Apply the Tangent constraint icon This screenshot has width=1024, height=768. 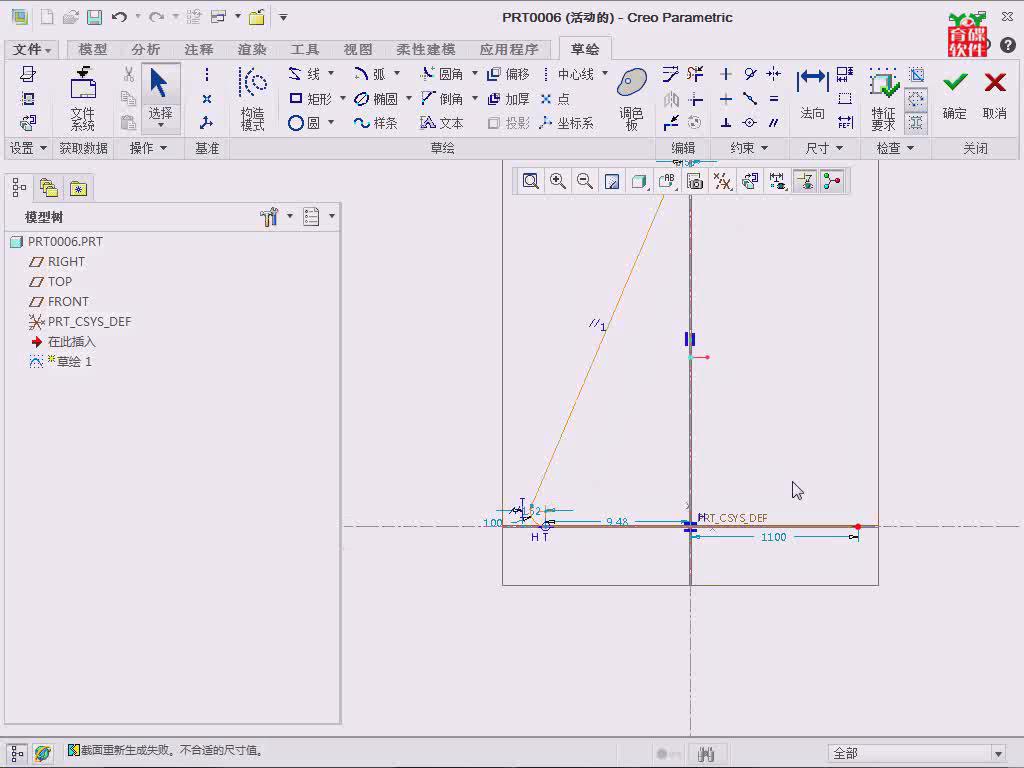(750, 74)
